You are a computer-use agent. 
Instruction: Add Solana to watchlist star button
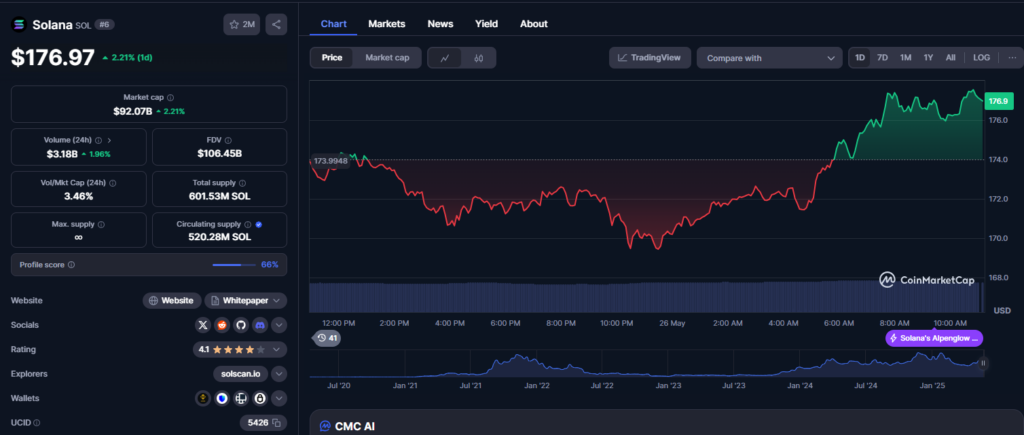pos(242,25)
